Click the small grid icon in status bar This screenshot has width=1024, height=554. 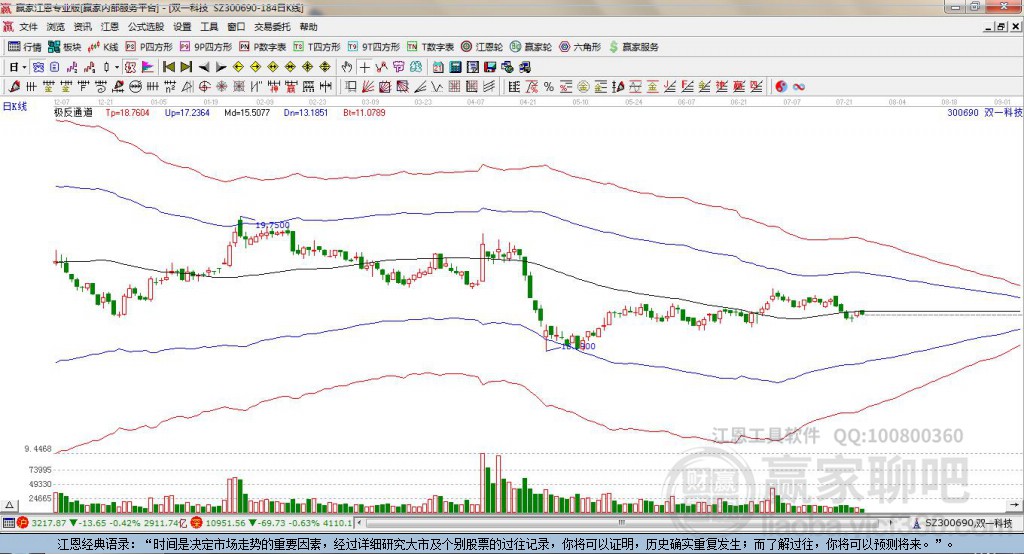[x=8, y=523]
